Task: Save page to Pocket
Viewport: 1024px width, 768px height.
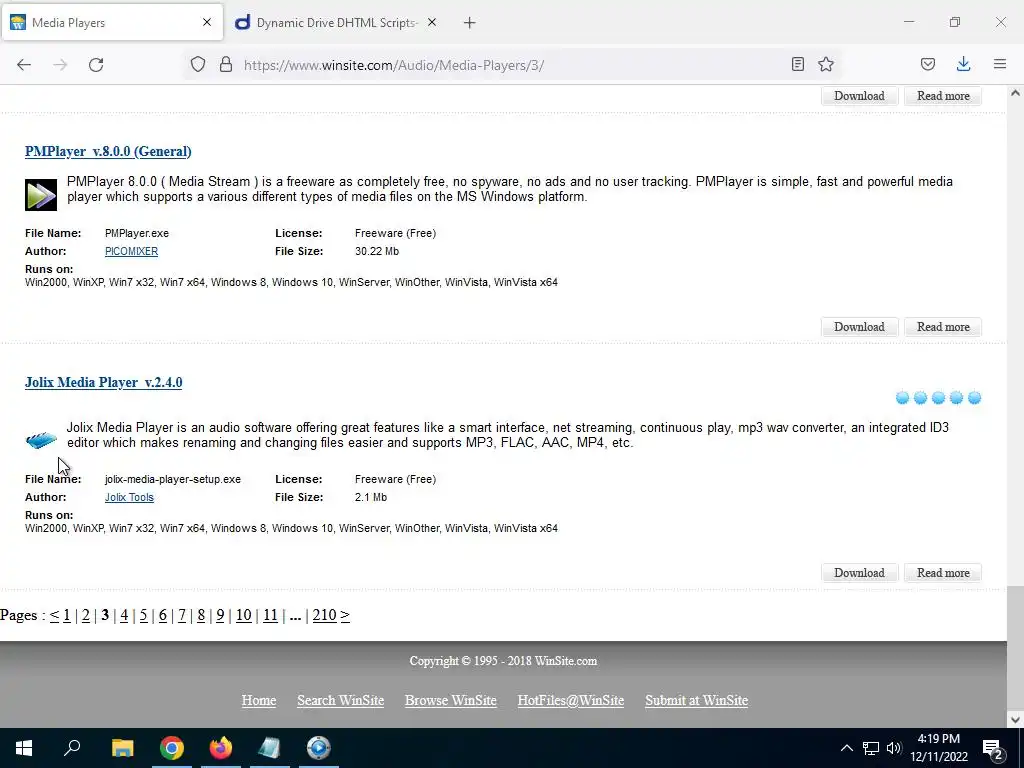Action: click(927, 64)
